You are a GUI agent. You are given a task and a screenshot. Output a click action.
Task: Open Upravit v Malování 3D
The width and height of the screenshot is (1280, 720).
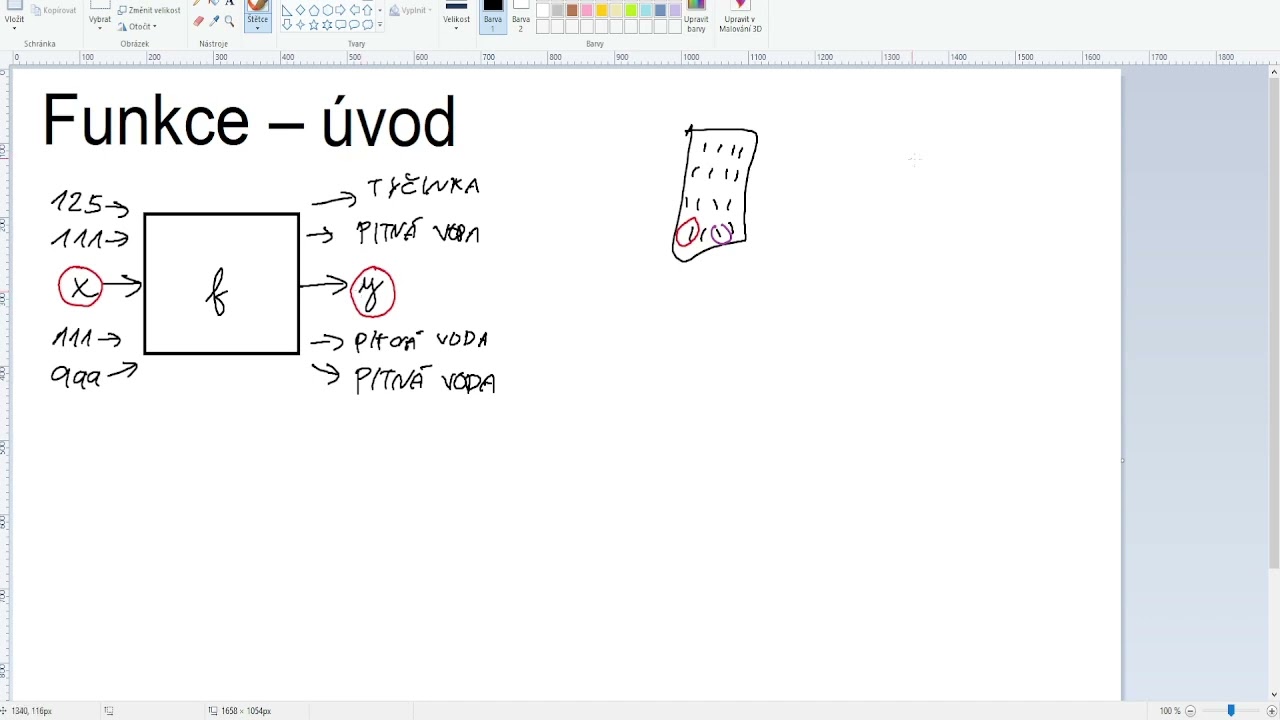740,17
